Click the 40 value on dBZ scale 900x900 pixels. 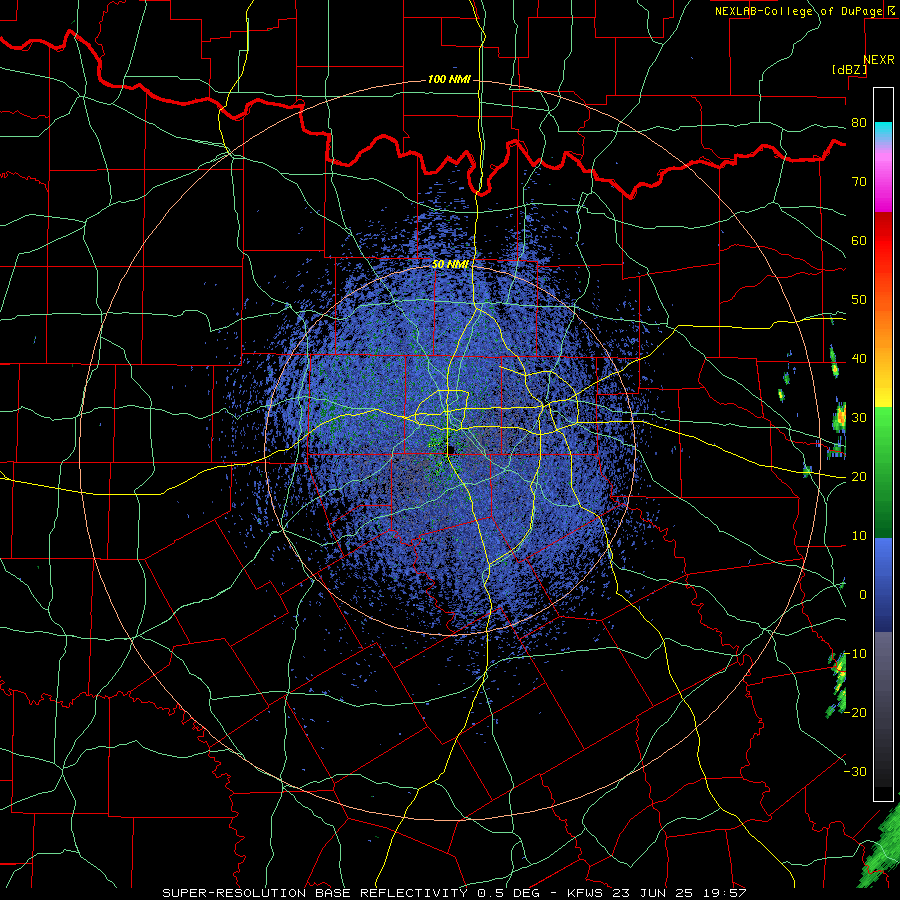[859, 359]
